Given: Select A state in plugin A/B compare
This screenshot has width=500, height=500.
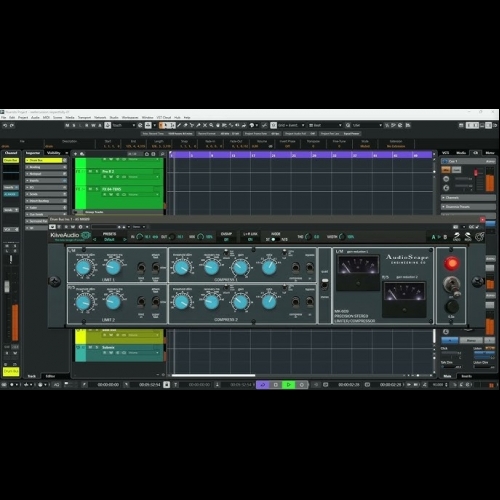Looking at the screenshot, I should tap(433, 237).
